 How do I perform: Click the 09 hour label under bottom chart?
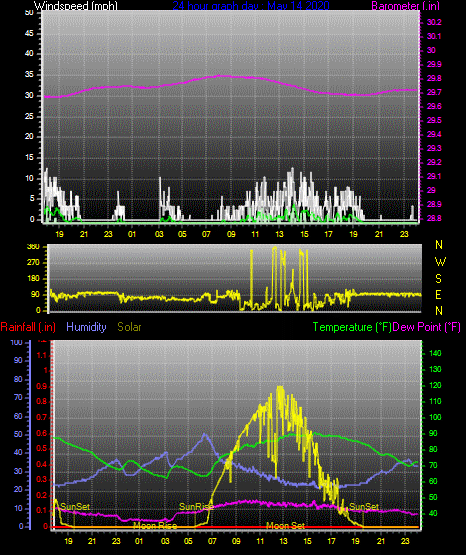click(x=236, y=541)
